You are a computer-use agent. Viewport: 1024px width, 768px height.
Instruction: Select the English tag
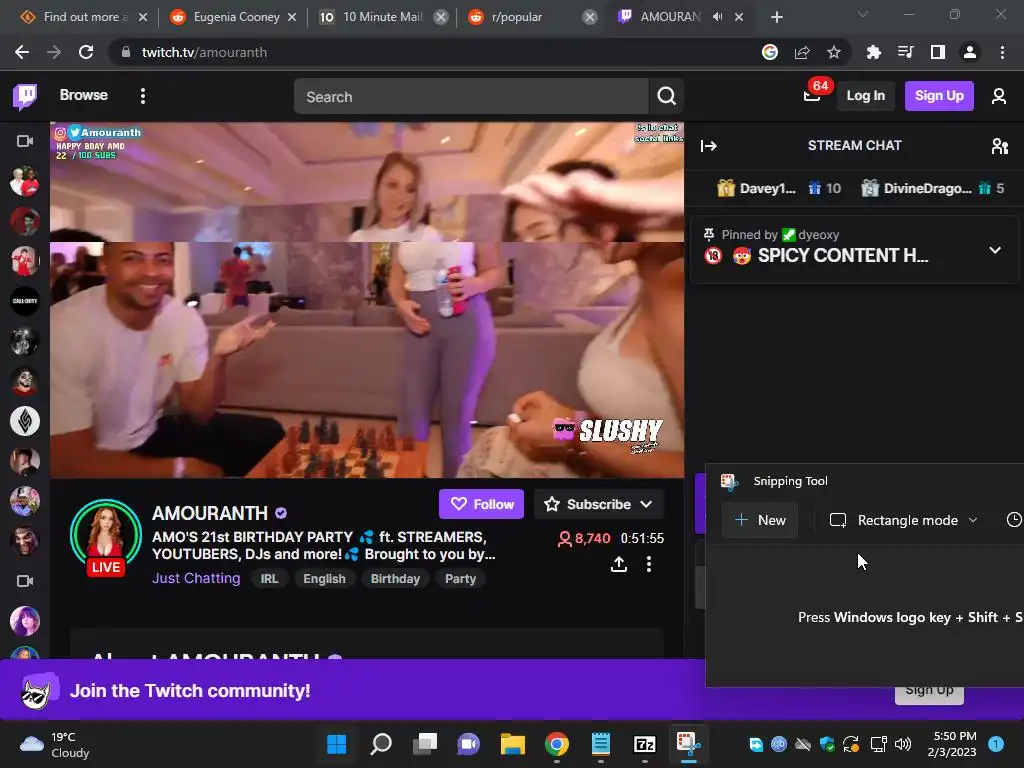(324, 579)
